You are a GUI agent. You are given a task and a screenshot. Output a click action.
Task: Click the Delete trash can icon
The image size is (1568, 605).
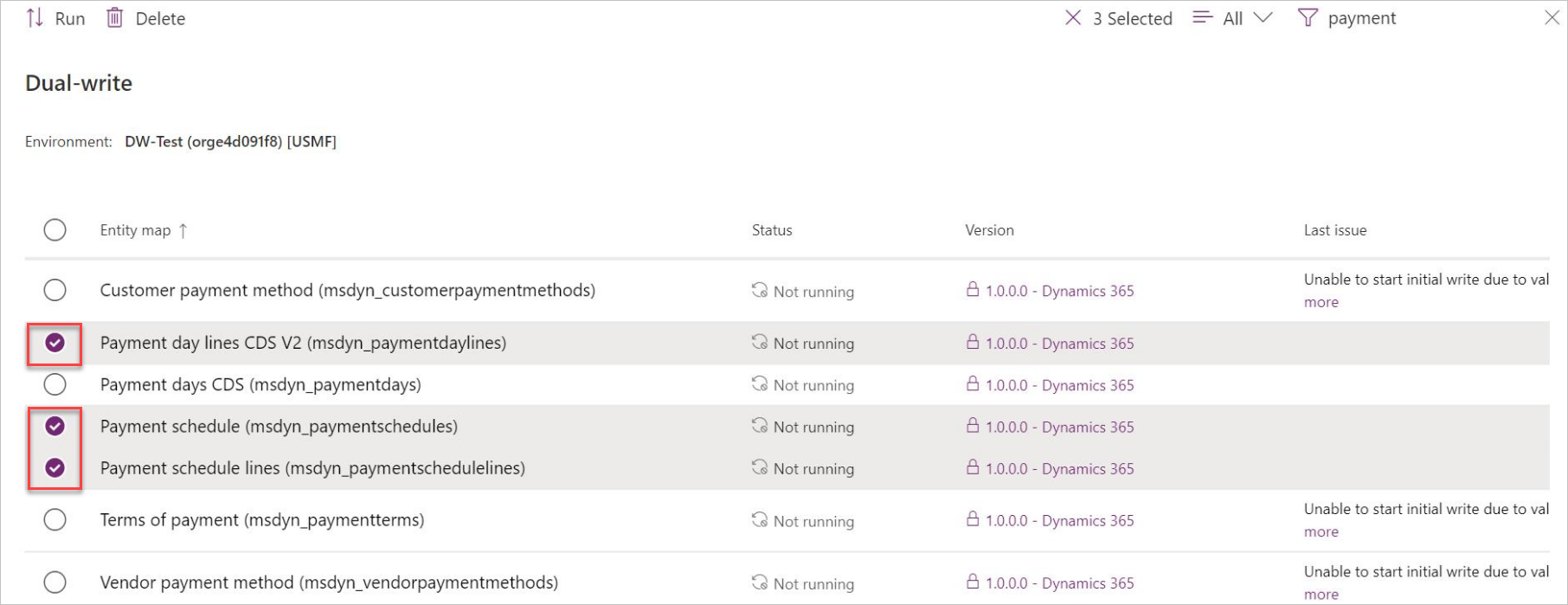pyautogui.click(x=114, y=18)
